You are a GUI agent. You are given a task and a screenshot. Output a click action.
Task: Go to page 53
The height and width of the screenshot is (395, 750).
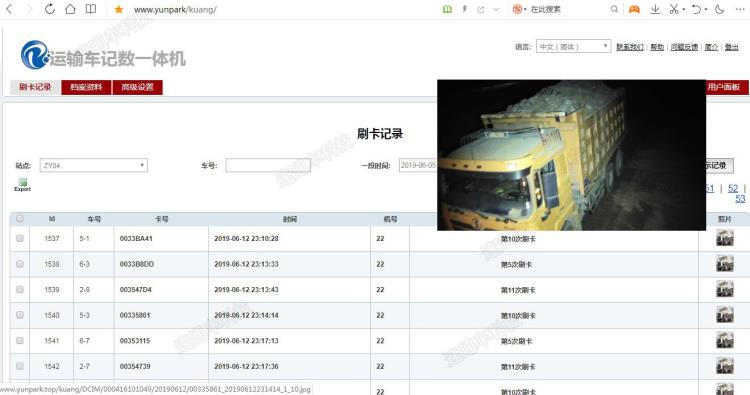click(x=740, y=198)
